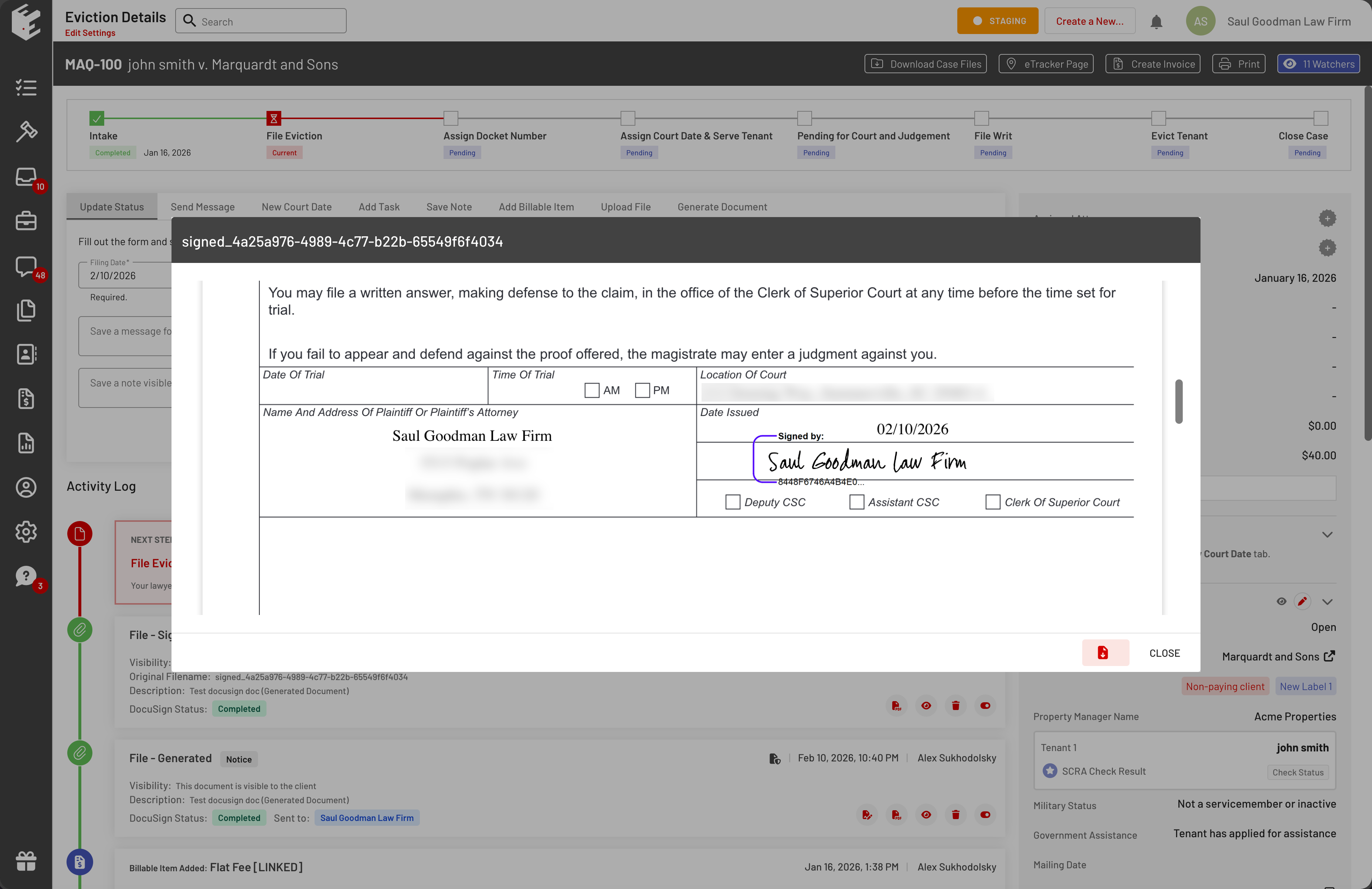The height and width of the screenshot is (889, 1372).
Task: Open the briefcase icon in the sidebar
Action: tap(26, 221)
